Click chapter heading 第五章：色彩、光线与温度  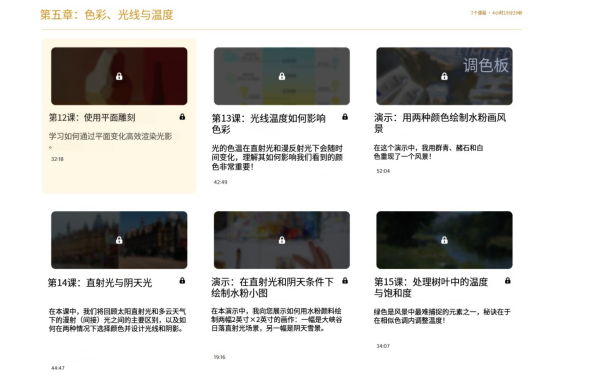point(107,15)
